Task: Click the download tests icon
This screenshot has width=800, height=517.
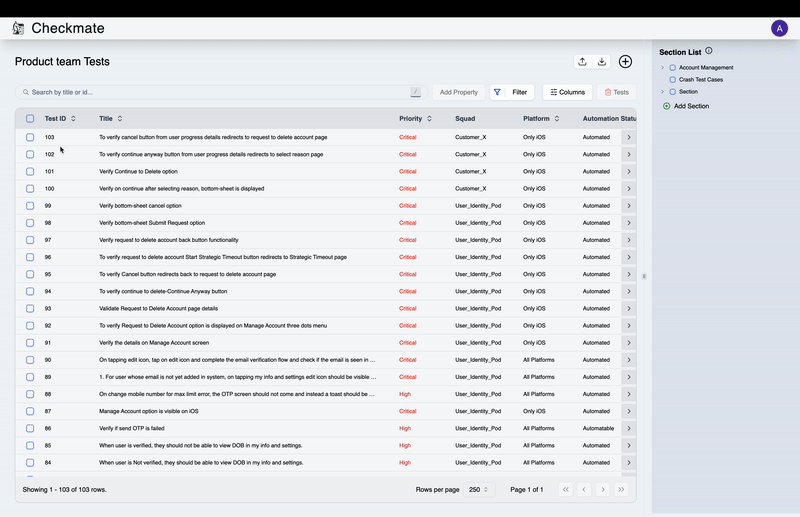Action: 602,62
